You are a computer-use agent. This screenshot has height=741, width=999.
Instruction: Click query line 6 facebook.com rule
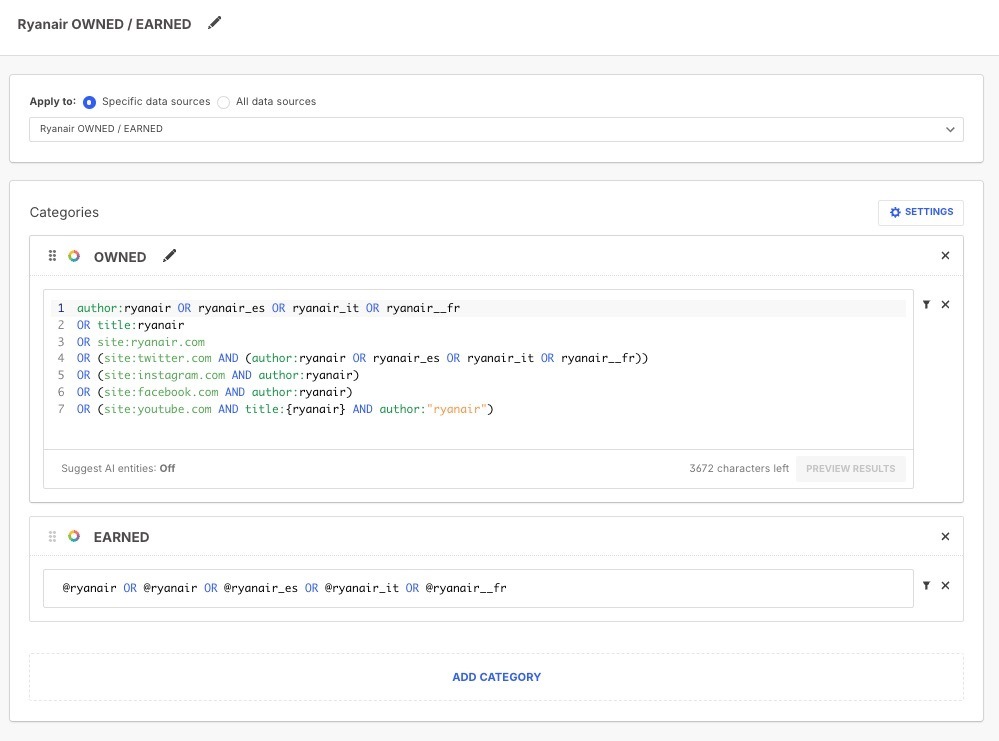[x=215, y=392]
